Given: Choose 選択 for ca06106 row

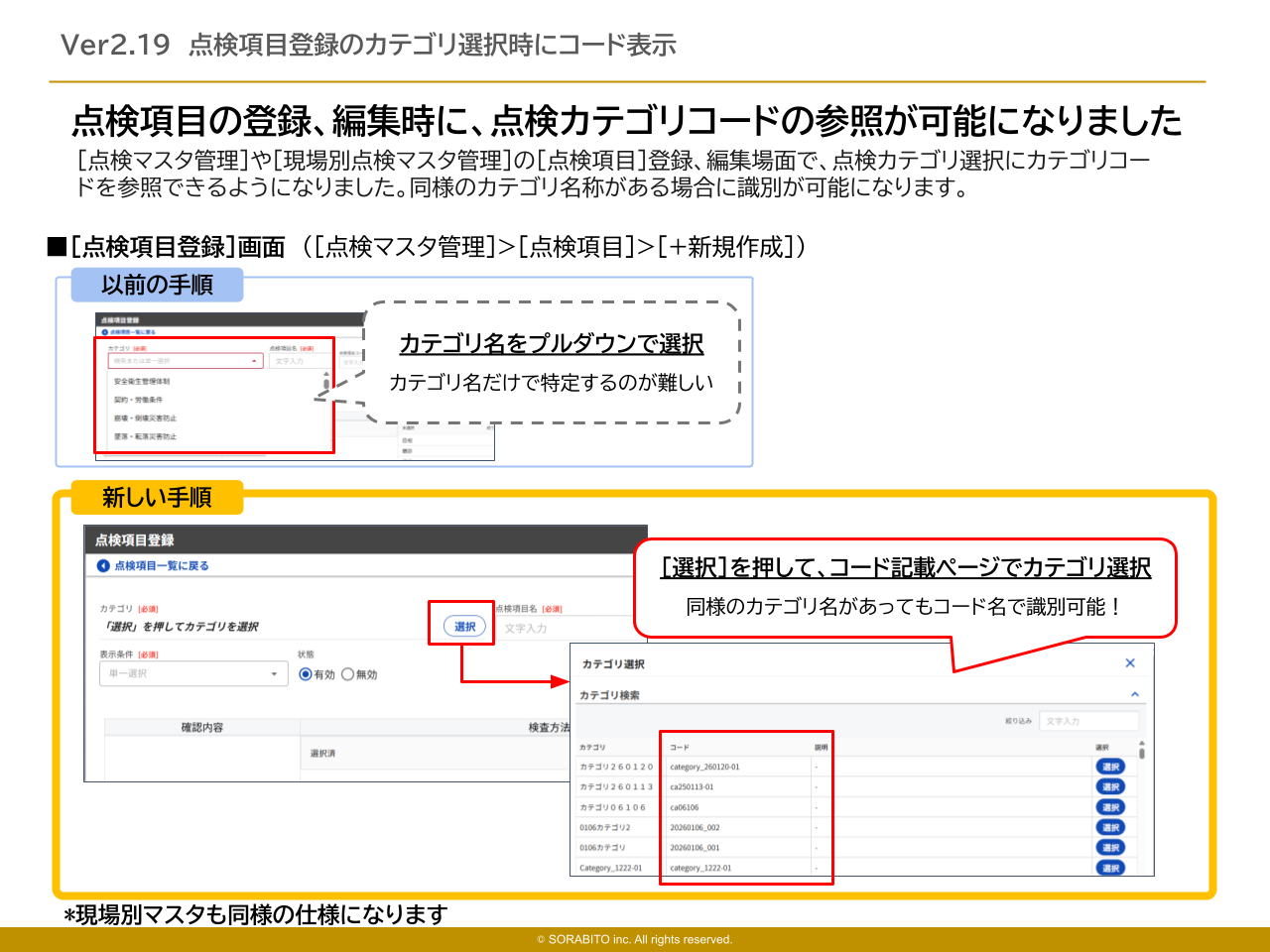Looking at the screenshot, I should click(x=1110, y=807).
